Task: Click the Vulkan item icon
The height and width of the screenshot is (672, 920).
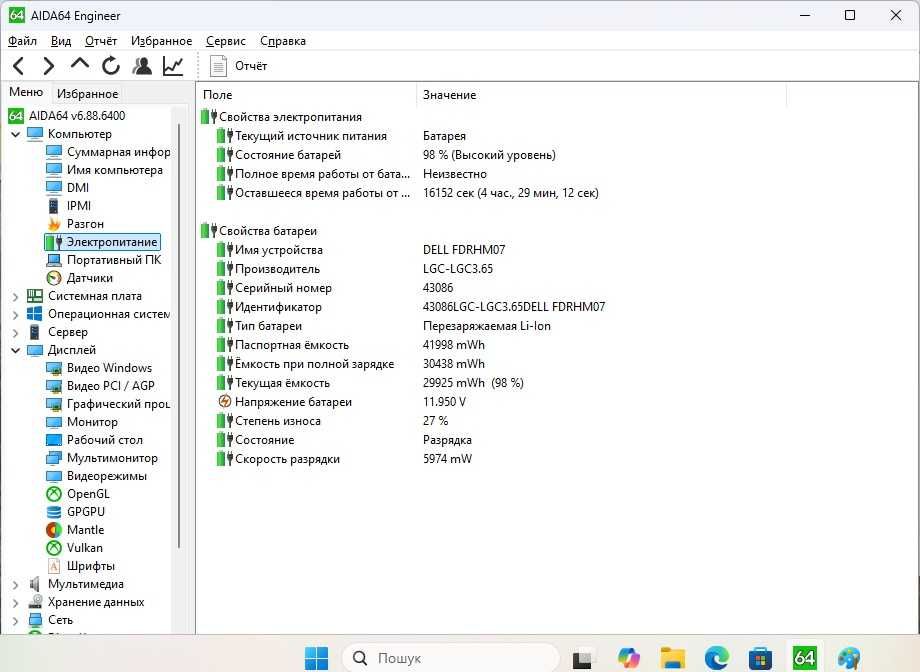Action: [54, 548]
